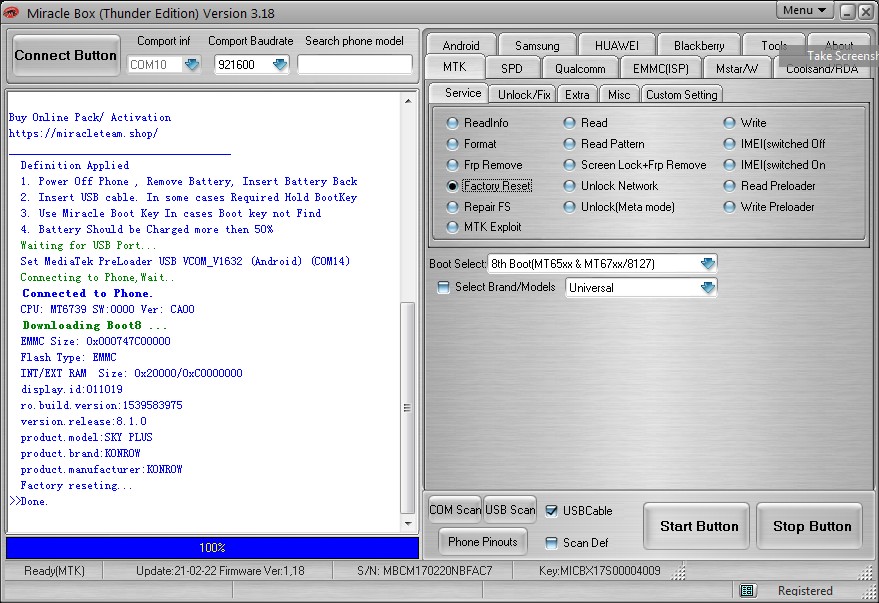
Task: Select the ReadInfo radio option
Action: [x=453, y=123]
